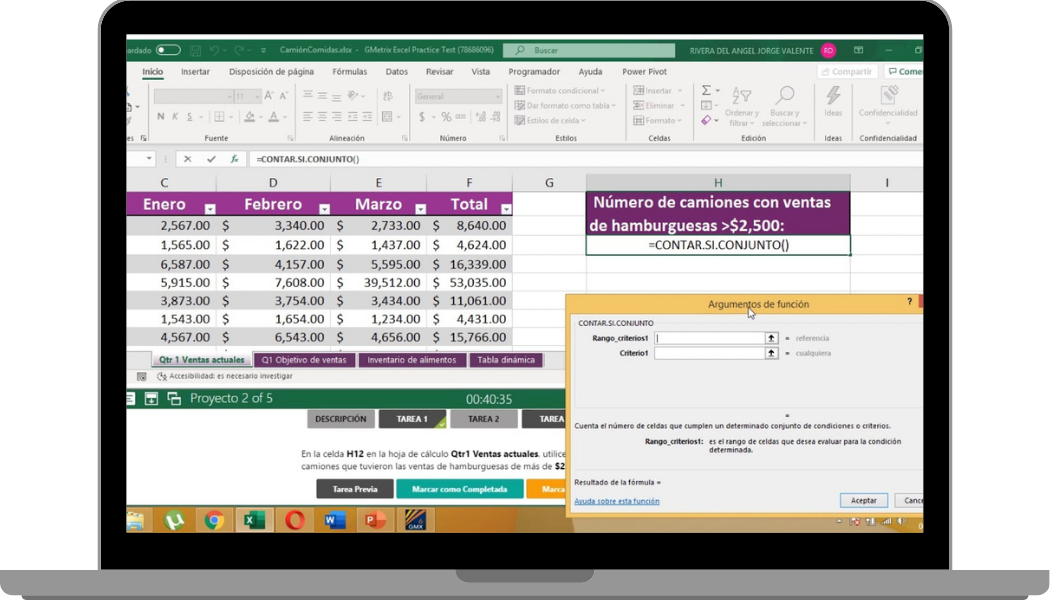Viewport: 1050px width, 600px height.
Task: Open the Fórmulas ribbon tab
Action: click(349, 72)
